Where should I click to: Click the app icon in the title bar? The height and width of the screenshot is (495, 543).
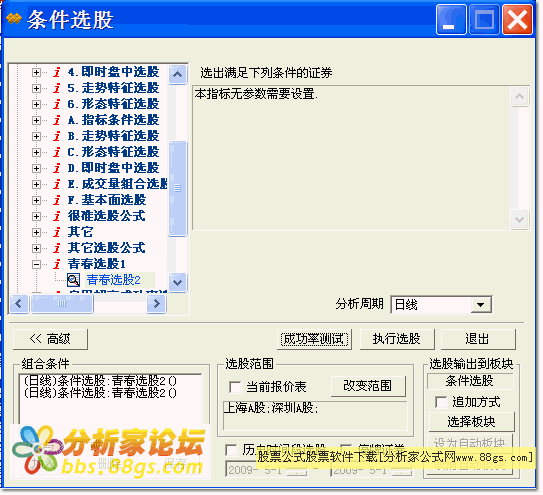point(14,18)
